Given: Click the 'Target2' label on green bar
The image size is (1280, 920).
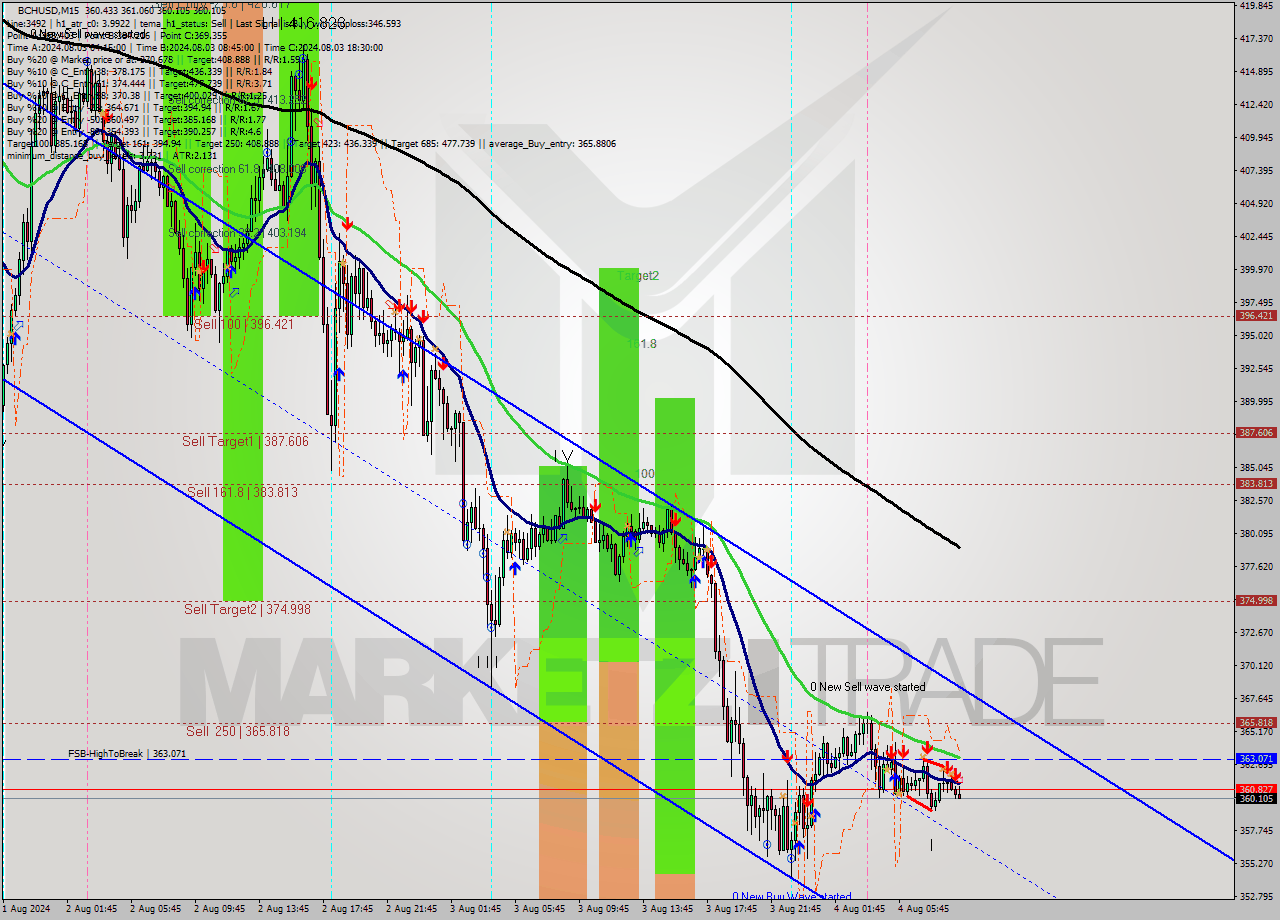Looking at the screenshot, I should [638, 275].
